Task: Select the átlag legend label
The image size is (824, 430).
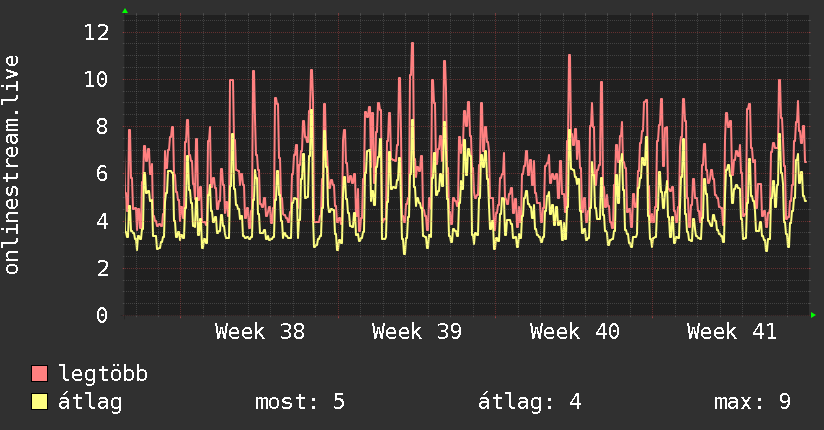Action: point(90,402)
